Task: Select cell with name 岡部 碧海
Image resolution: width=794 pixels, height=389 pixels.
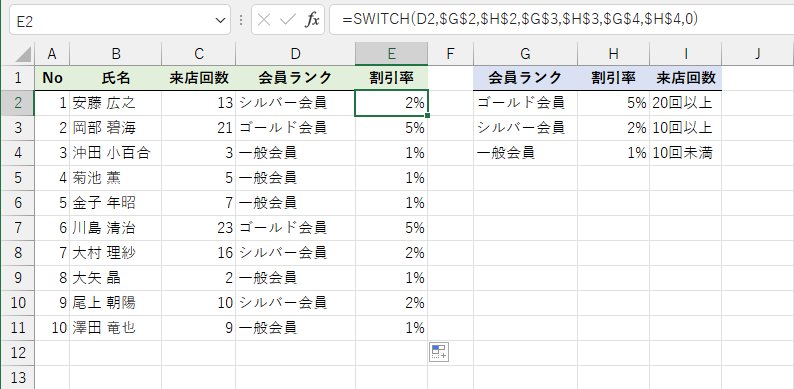Action: coord(116,128)
